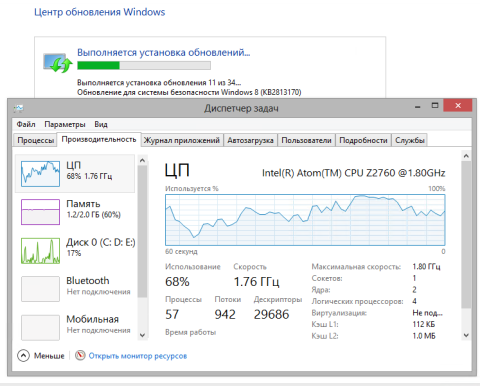The width and height of the screenshot is (480, 386).
Task: Click the Resource Monitor gauge icon
Action: [80, 355]
